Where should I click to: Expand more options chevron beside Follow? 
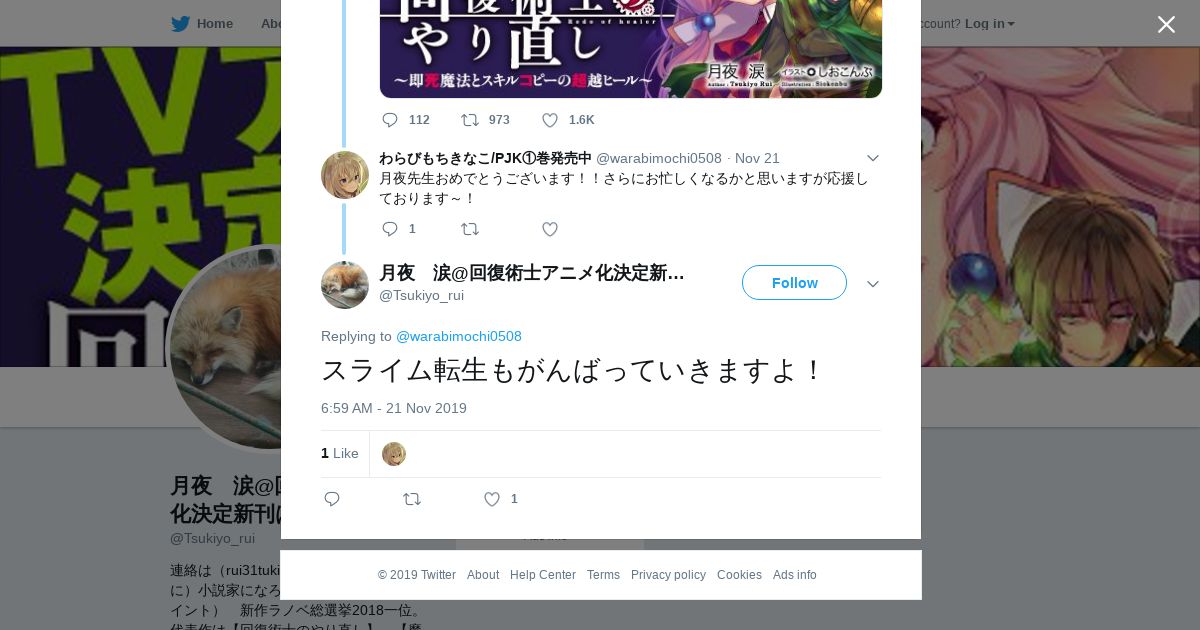point(872,284)
